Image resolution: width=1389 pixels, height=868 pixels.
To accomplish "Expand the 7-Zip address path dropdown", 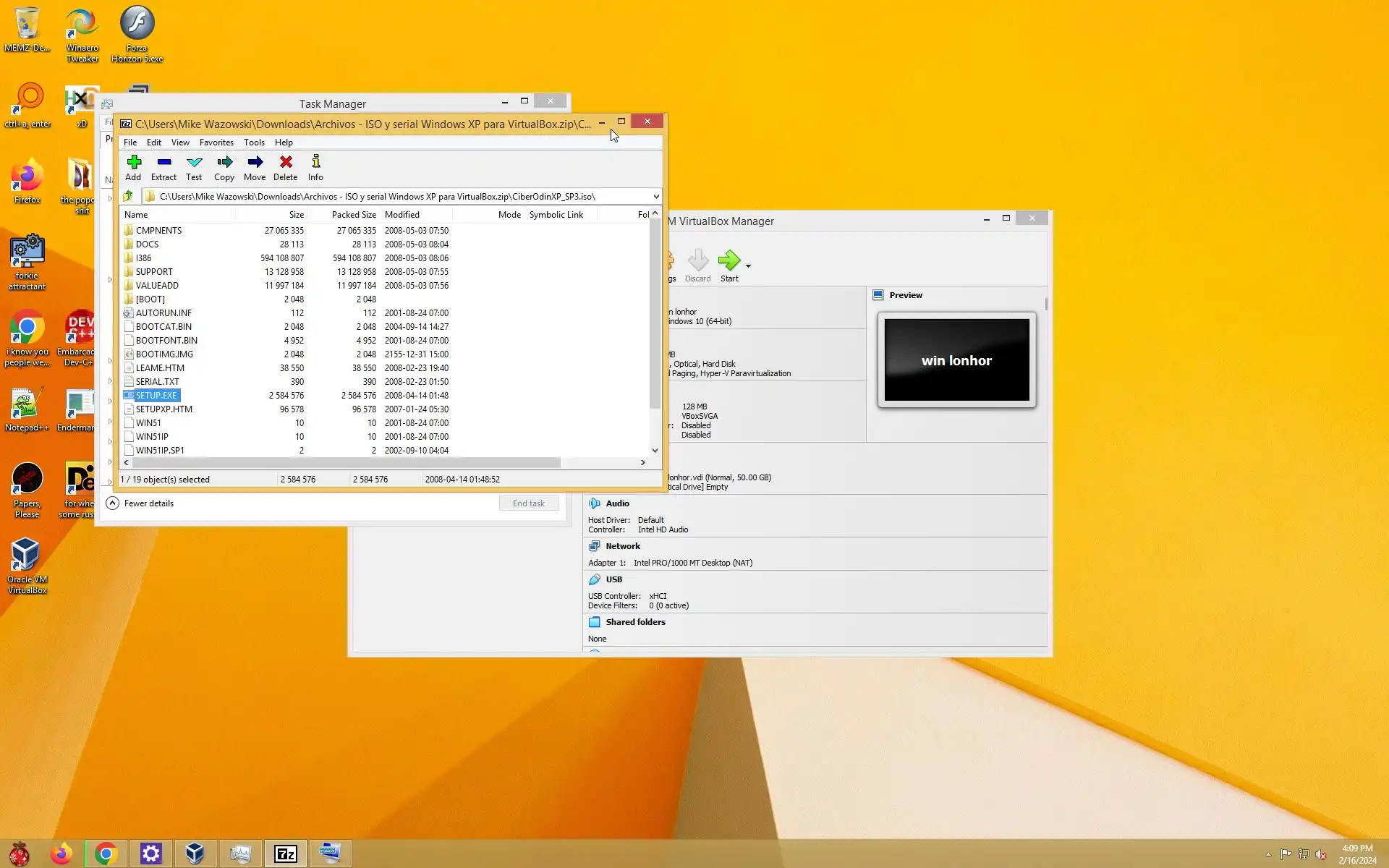I will click(655, 197).
